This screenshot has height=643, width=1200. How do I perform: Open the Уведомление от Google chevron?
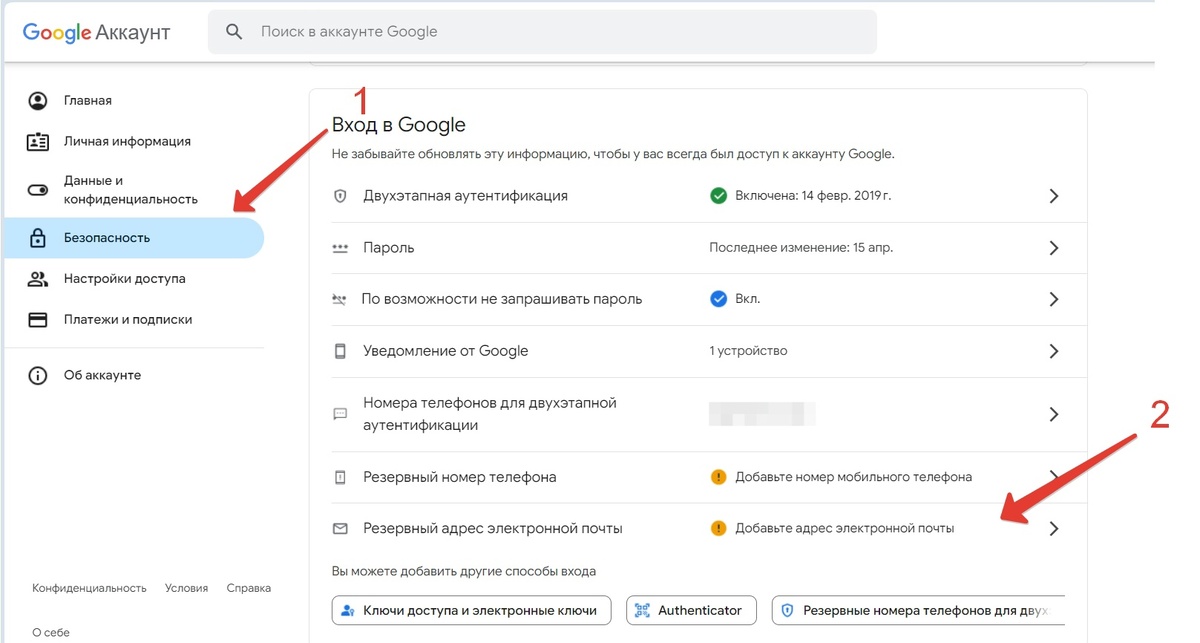click(1054, 351)
